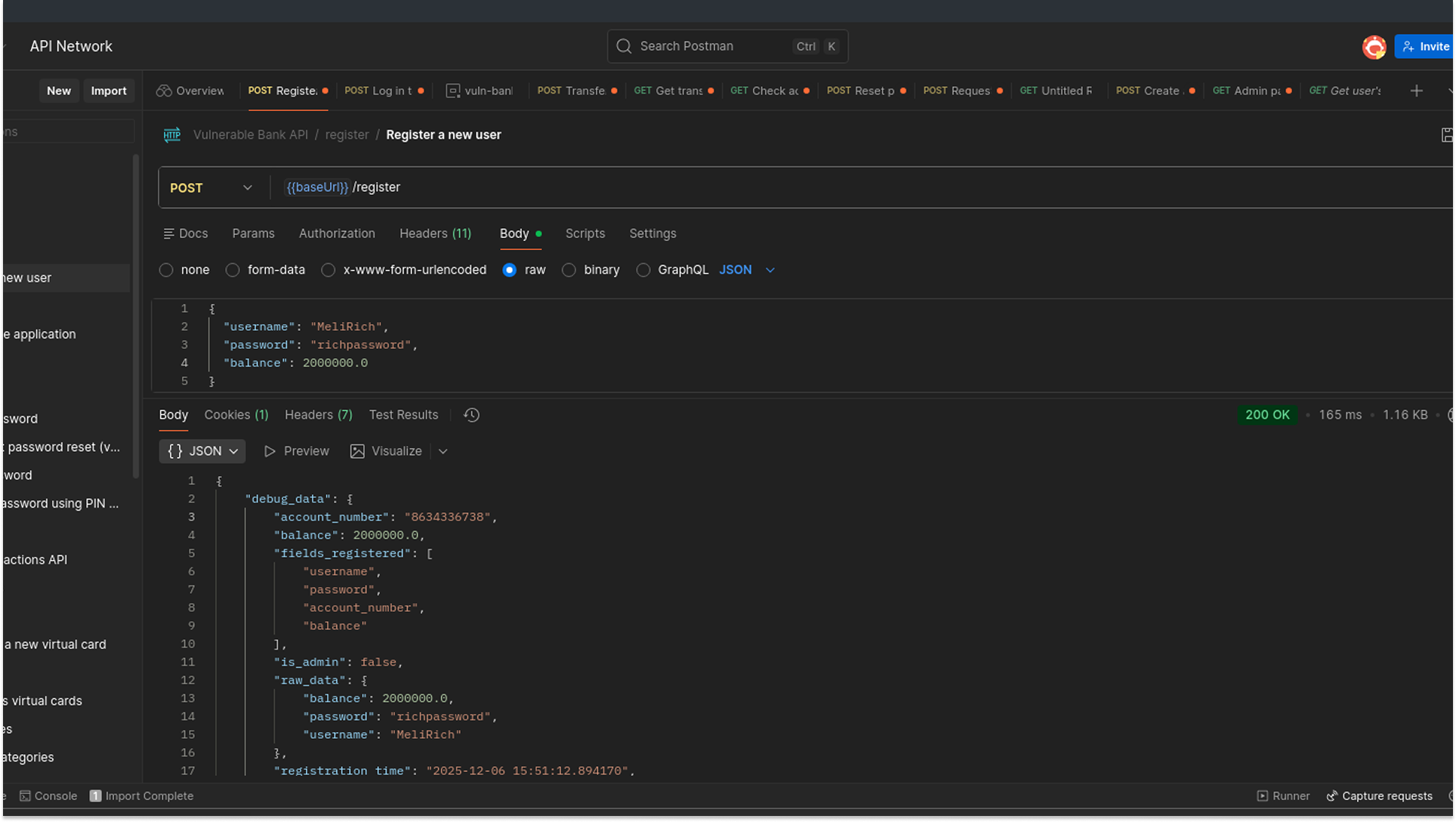The width and height of the screenshot is (1456, 822).
Task: Open the response JSON format dropdown
Action: coord(202,451)
